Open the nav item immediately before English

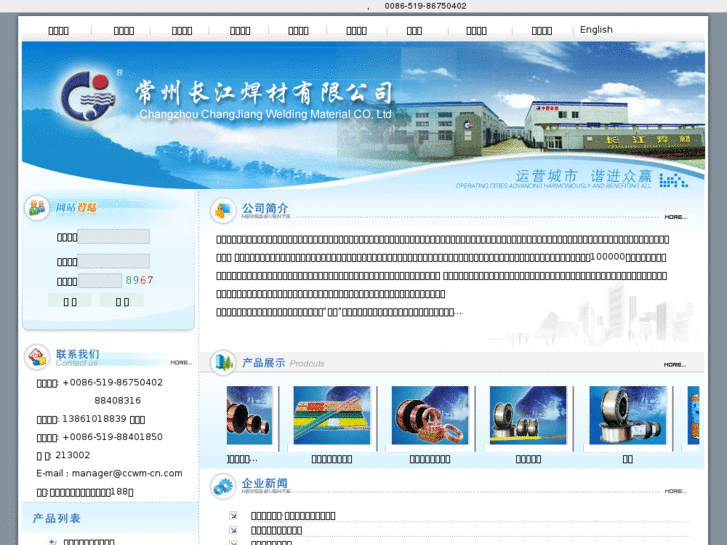542,31
